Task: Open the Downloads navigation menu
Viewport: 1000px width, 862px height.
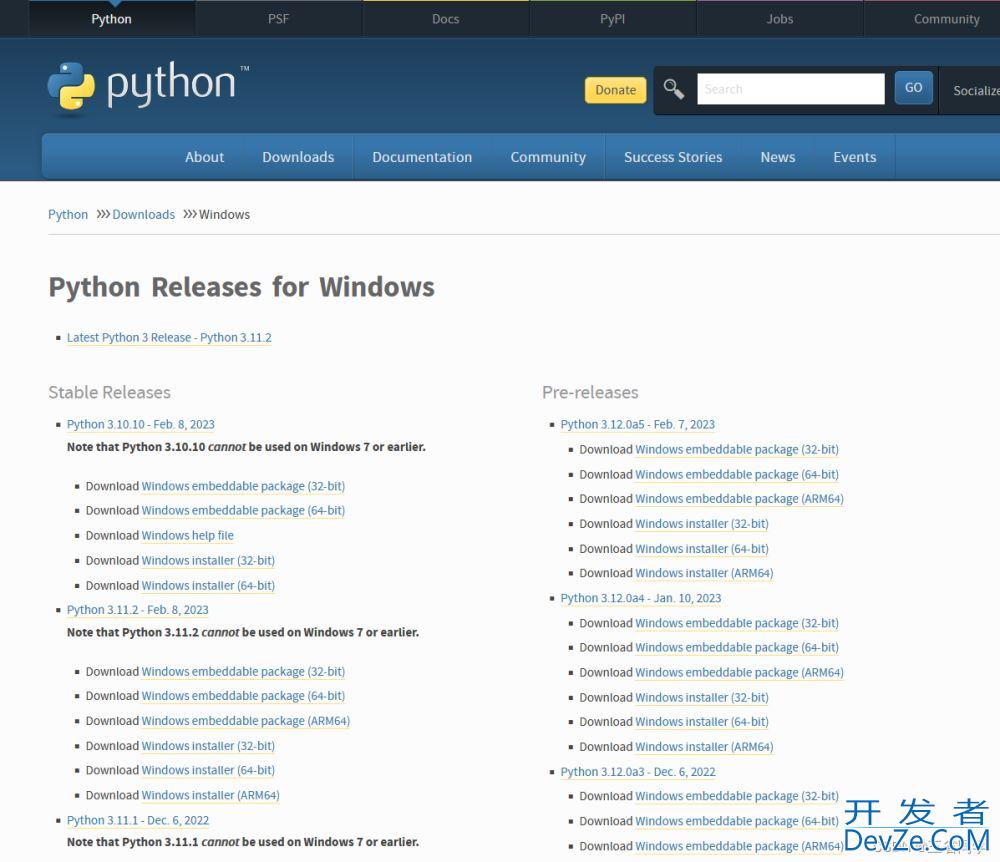Action: pyautogui.click(x=298, y=157)
